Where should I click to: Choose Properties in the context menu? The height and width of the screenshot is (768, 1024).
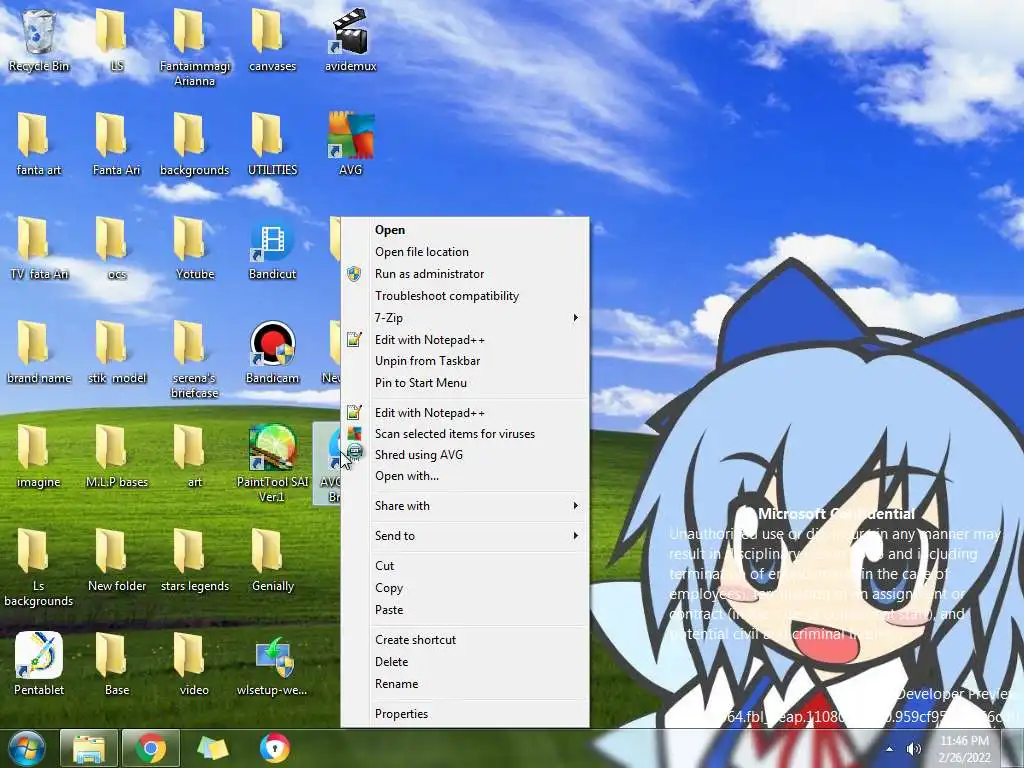point(465,714)
